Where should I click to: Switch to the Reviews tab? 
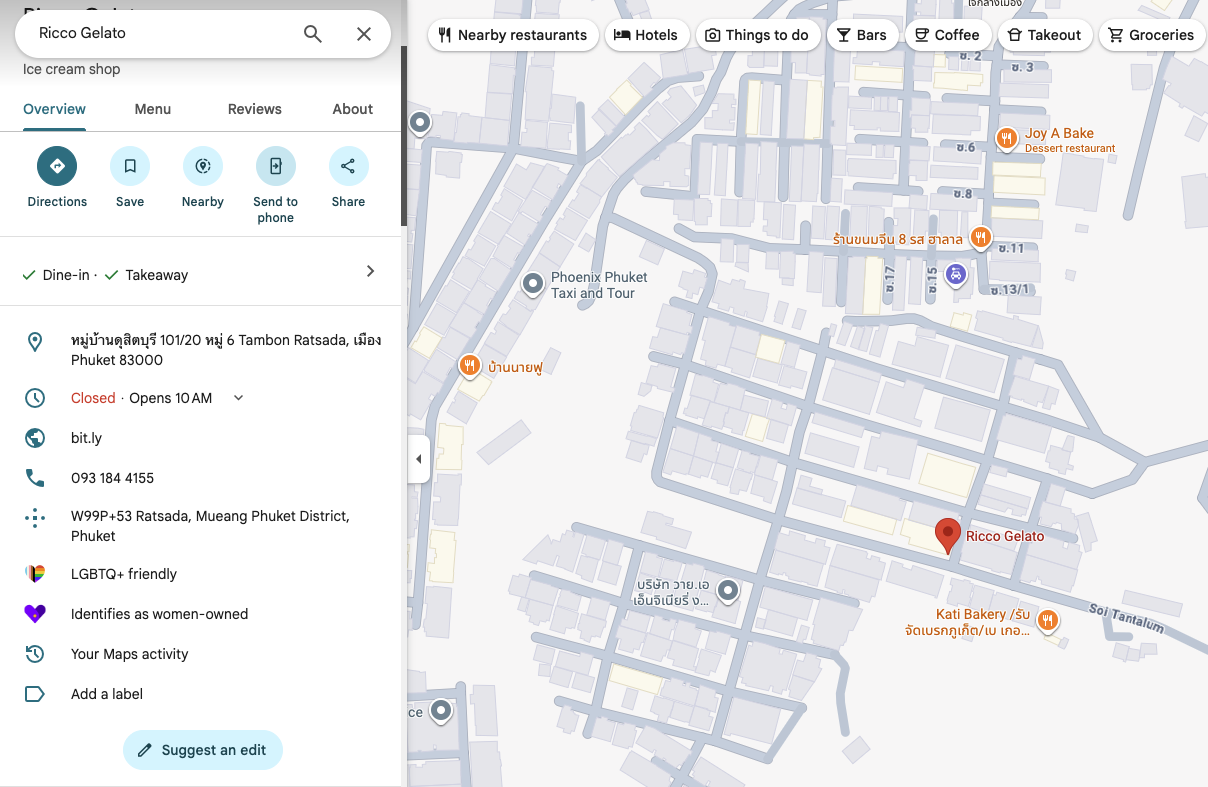click(x=255, y=109)
